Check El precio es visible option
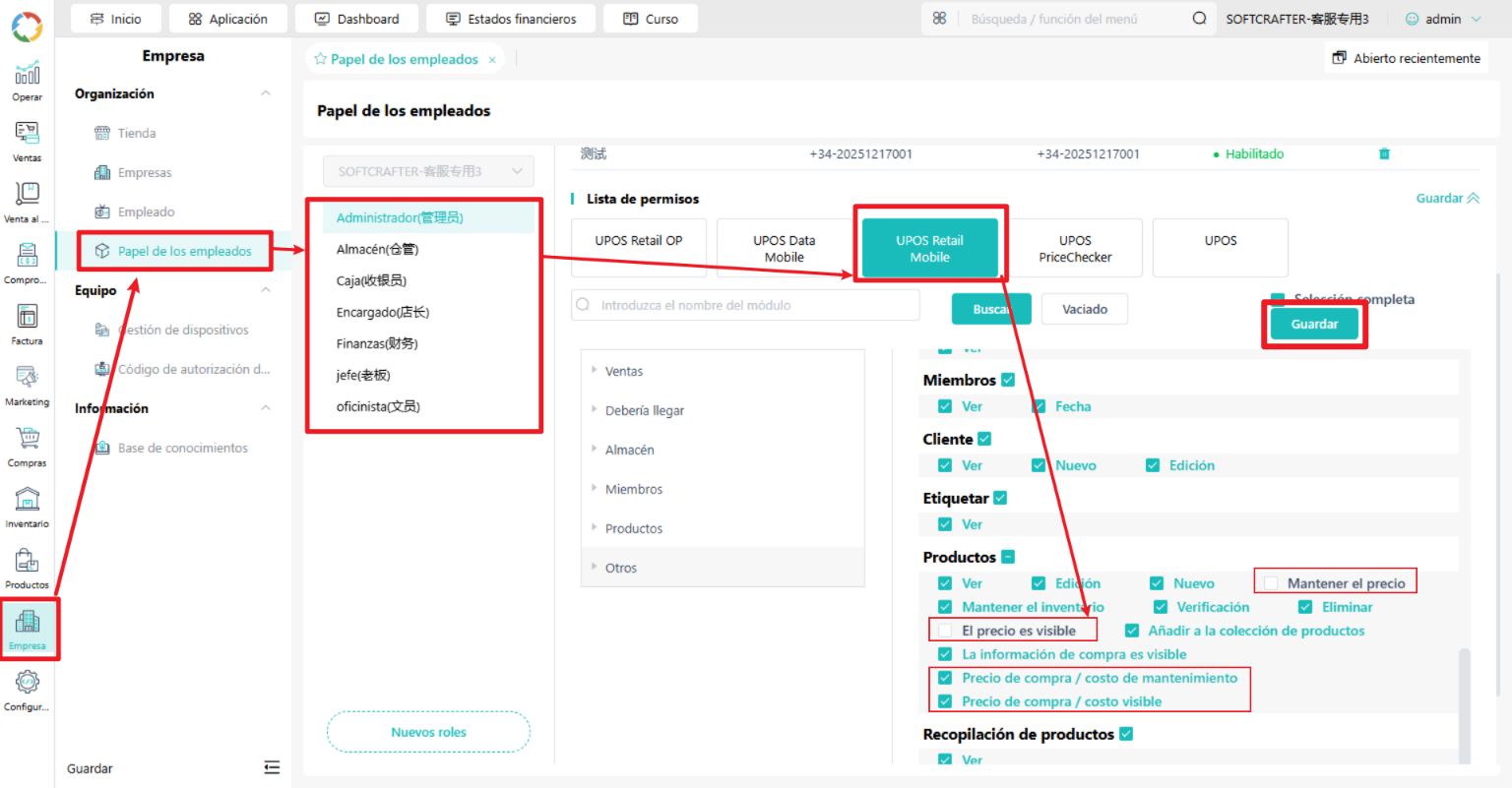This screenshot has height=788, width=1512. coord(945,631)
